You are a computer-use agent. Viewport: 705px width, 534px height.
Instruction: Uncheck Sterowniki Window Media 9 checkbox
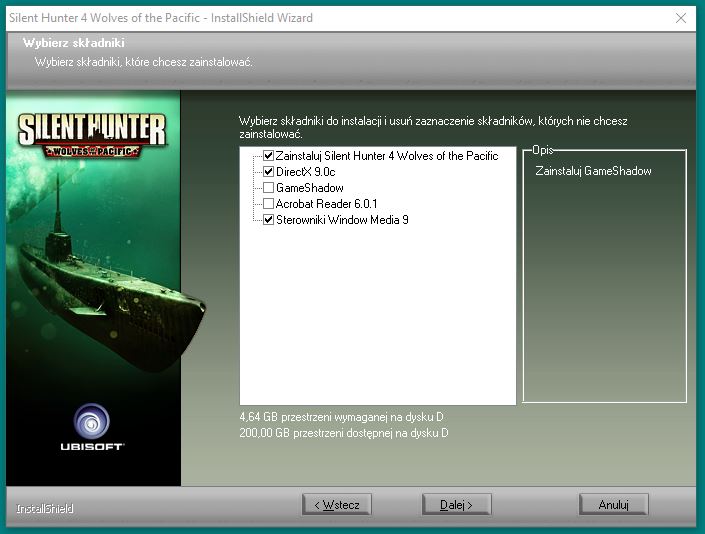[268, 220]
